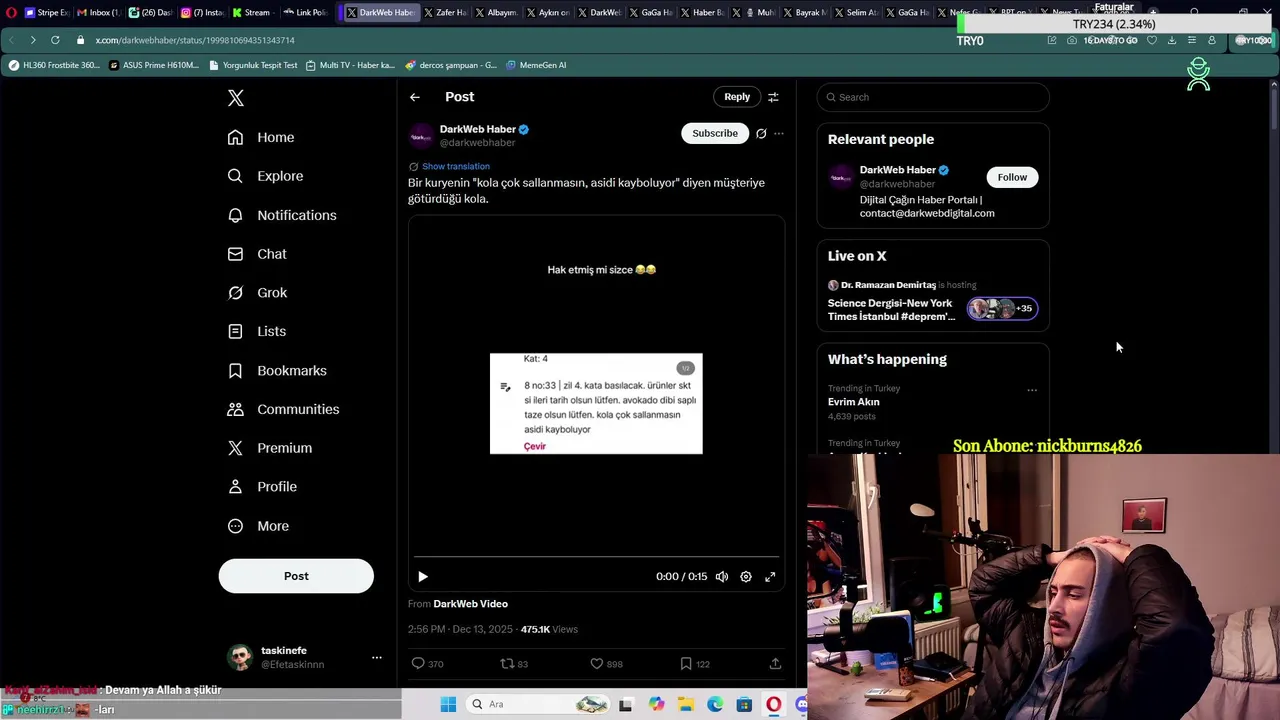Screen dimensions: 1280x720
Task: Click the live listeners +35 avatars
Action: tap(1002, 308)
